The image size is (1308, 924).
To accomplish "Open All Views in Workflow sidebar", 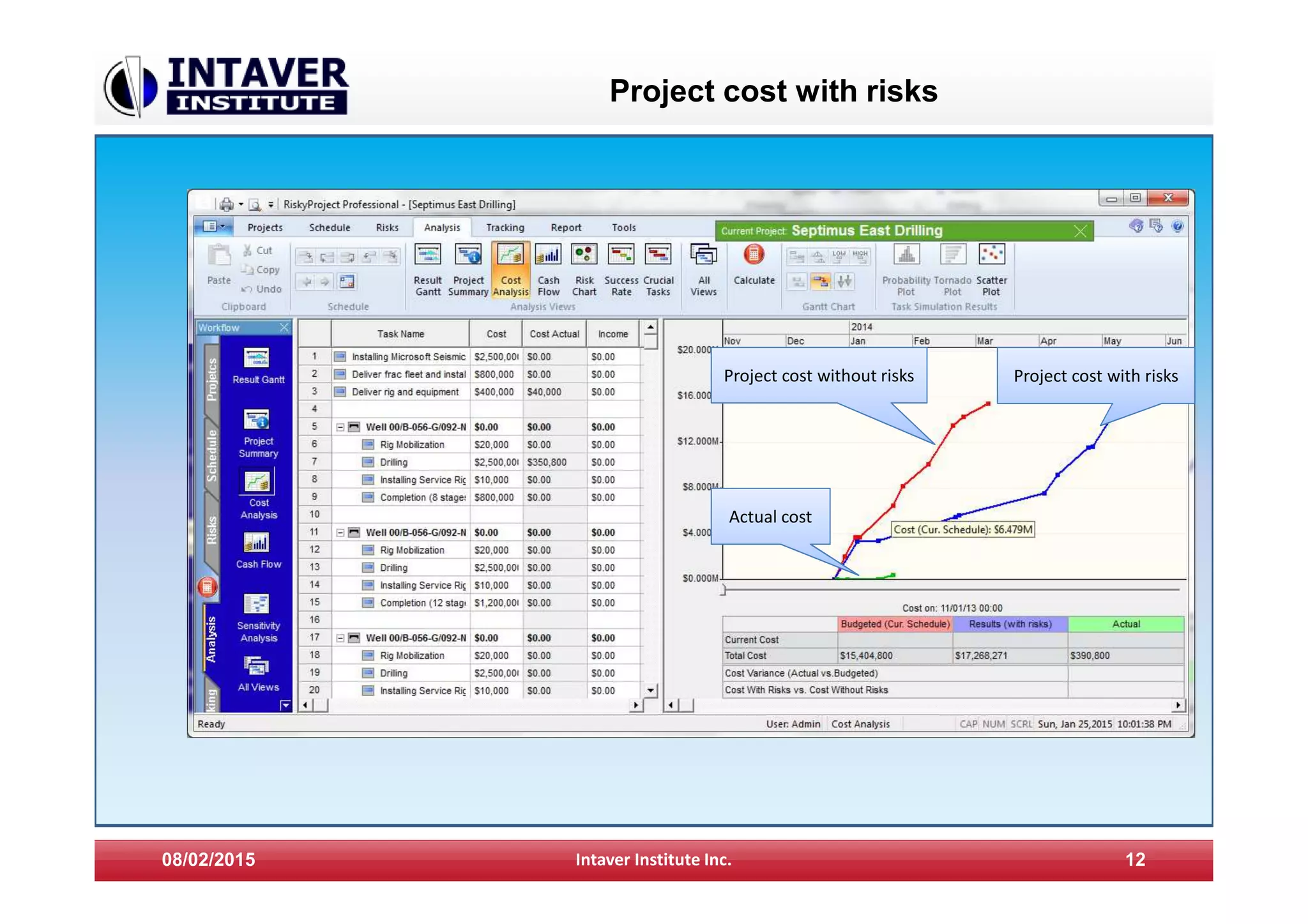I will (x=258, y=674).
